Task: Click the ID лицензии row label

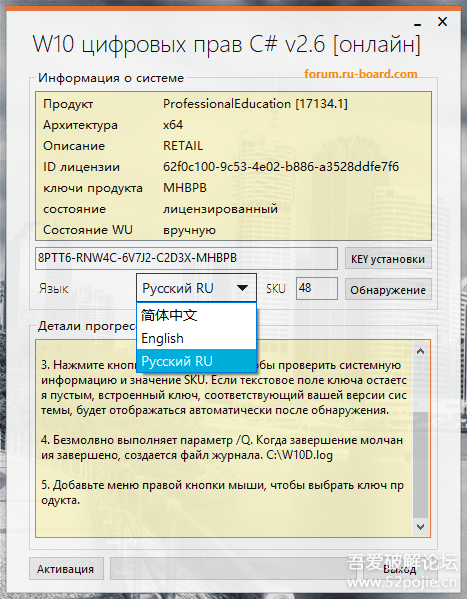Action: [x=81, y=167]
